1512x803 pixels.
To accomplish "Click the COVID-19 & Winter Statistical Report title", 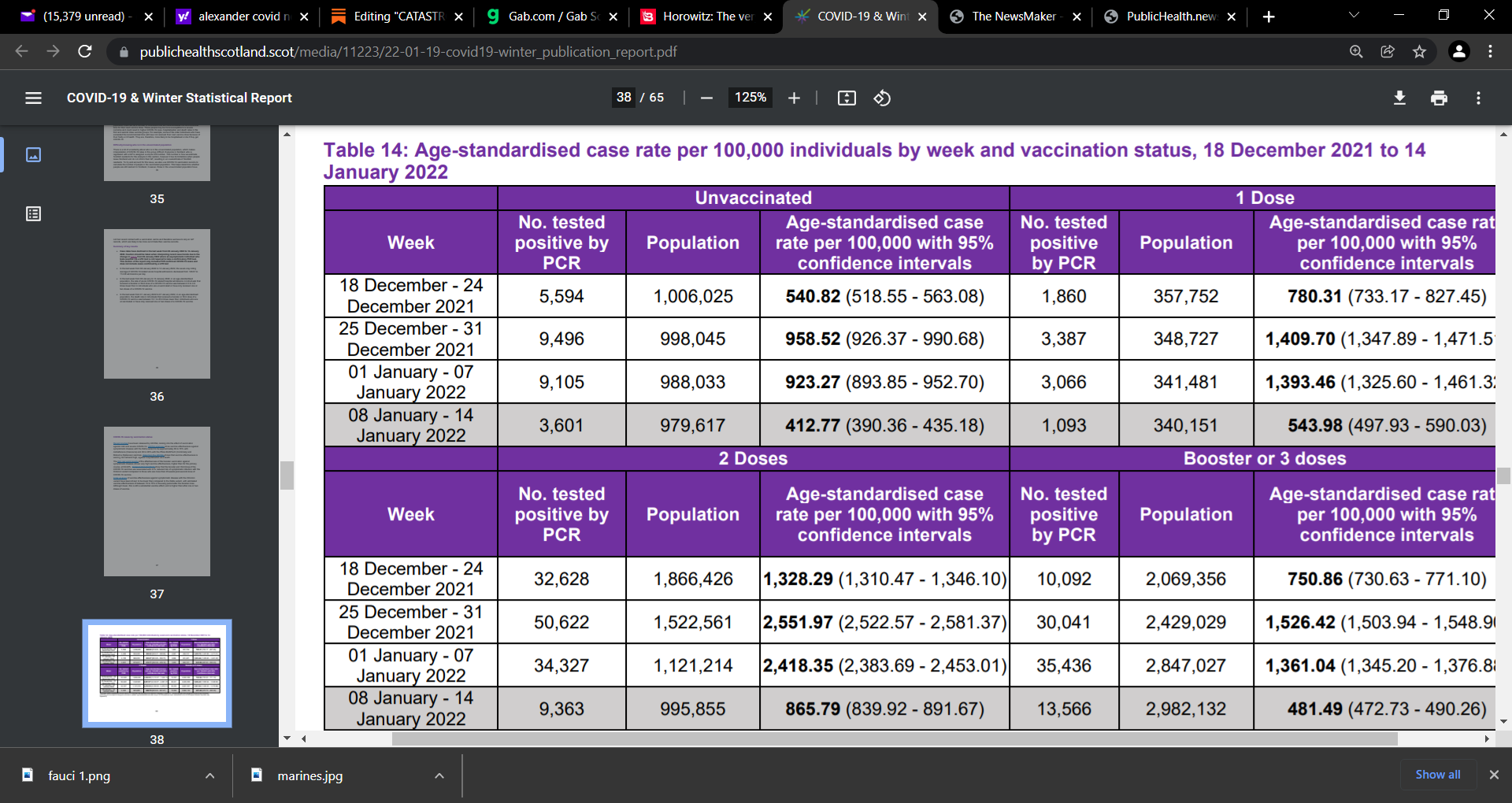I will [x=179, y=98].
